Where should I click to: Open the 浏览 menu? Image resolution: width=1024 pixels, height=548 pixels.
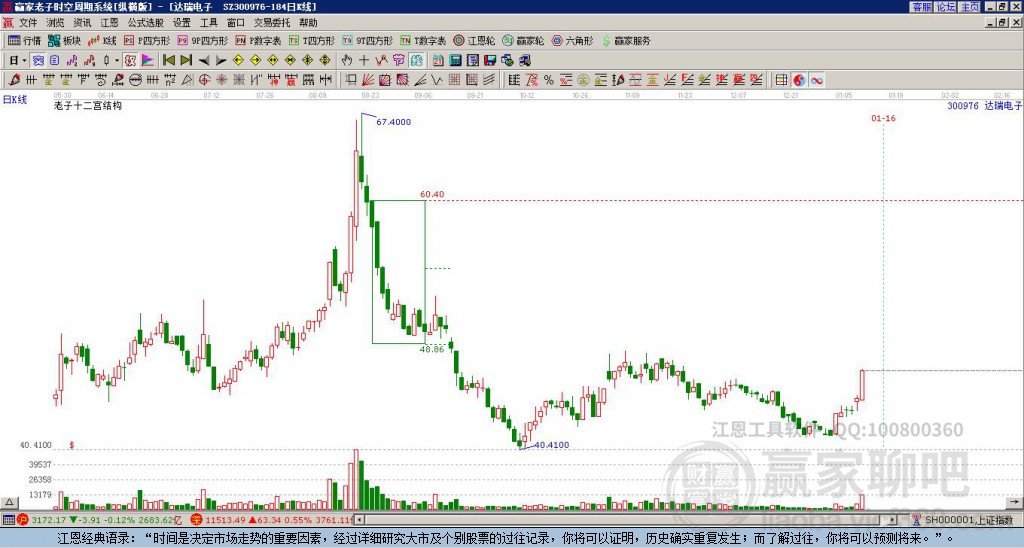coord(55,23)
